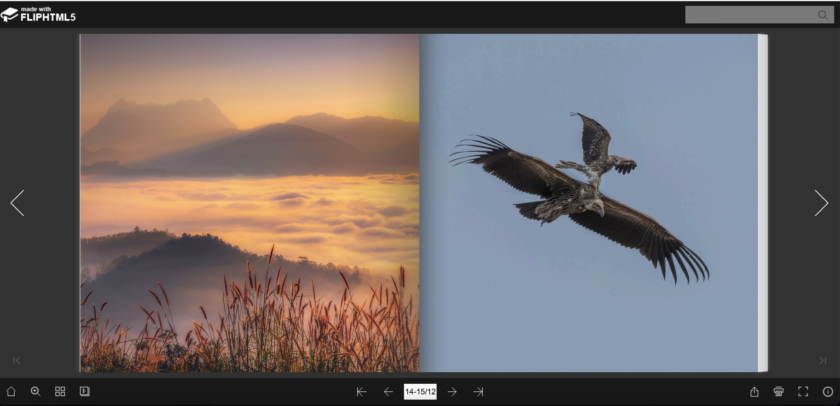Image resolution: width=840 pixels, height=406 pixels.
Task: Click the page number field 14-15
Action: click(x=420, y=392)
